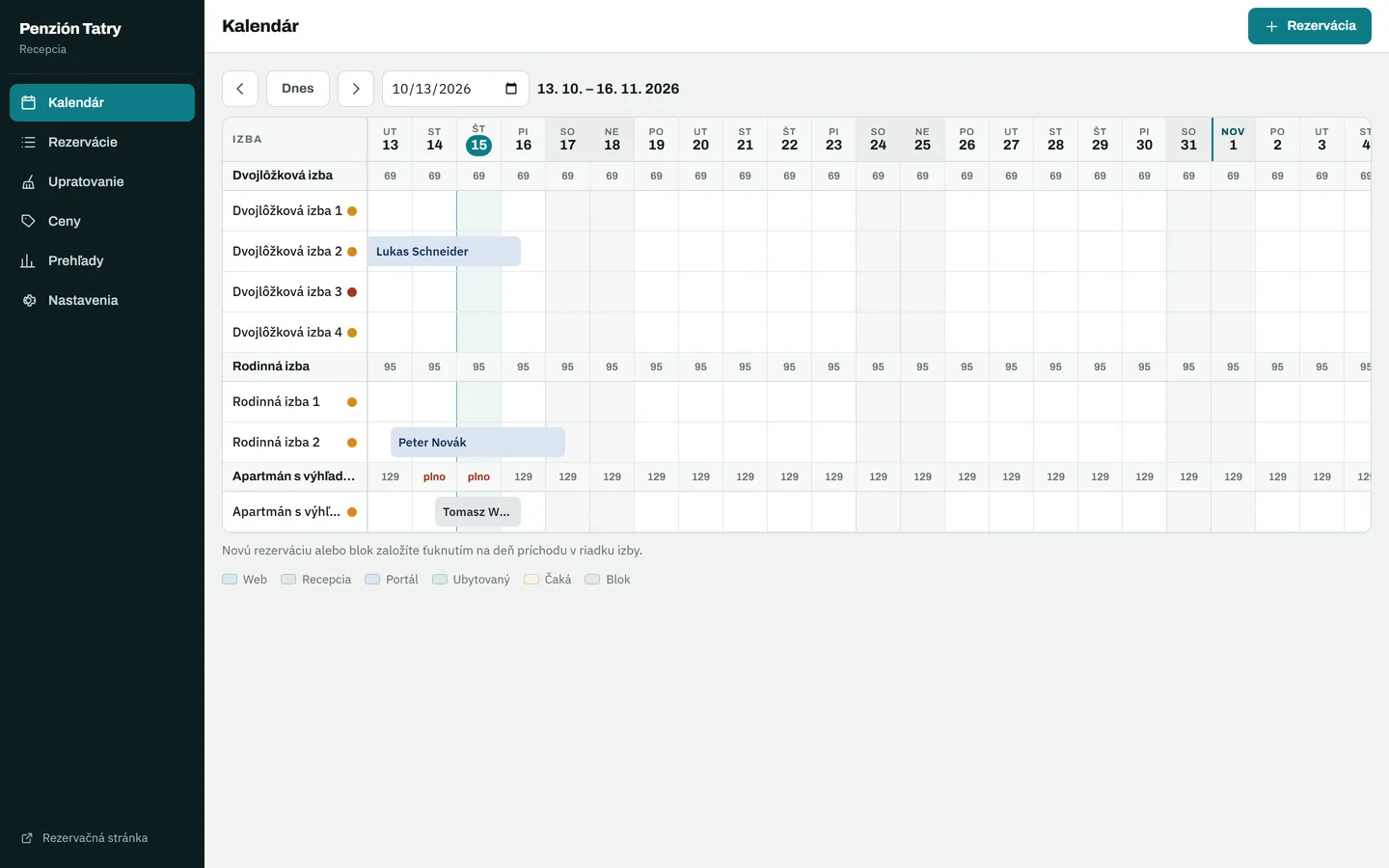Click the Ubytovaný legend swatch
The image size is (1389, 868).
click(440, 580)
